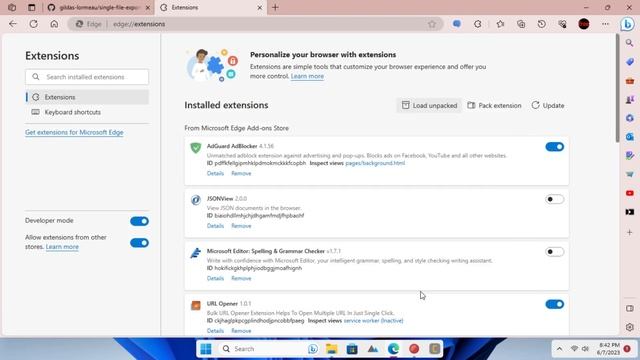The image size is (640, 360).
Task: Open the browser home page icon
Action: (54, 24)
